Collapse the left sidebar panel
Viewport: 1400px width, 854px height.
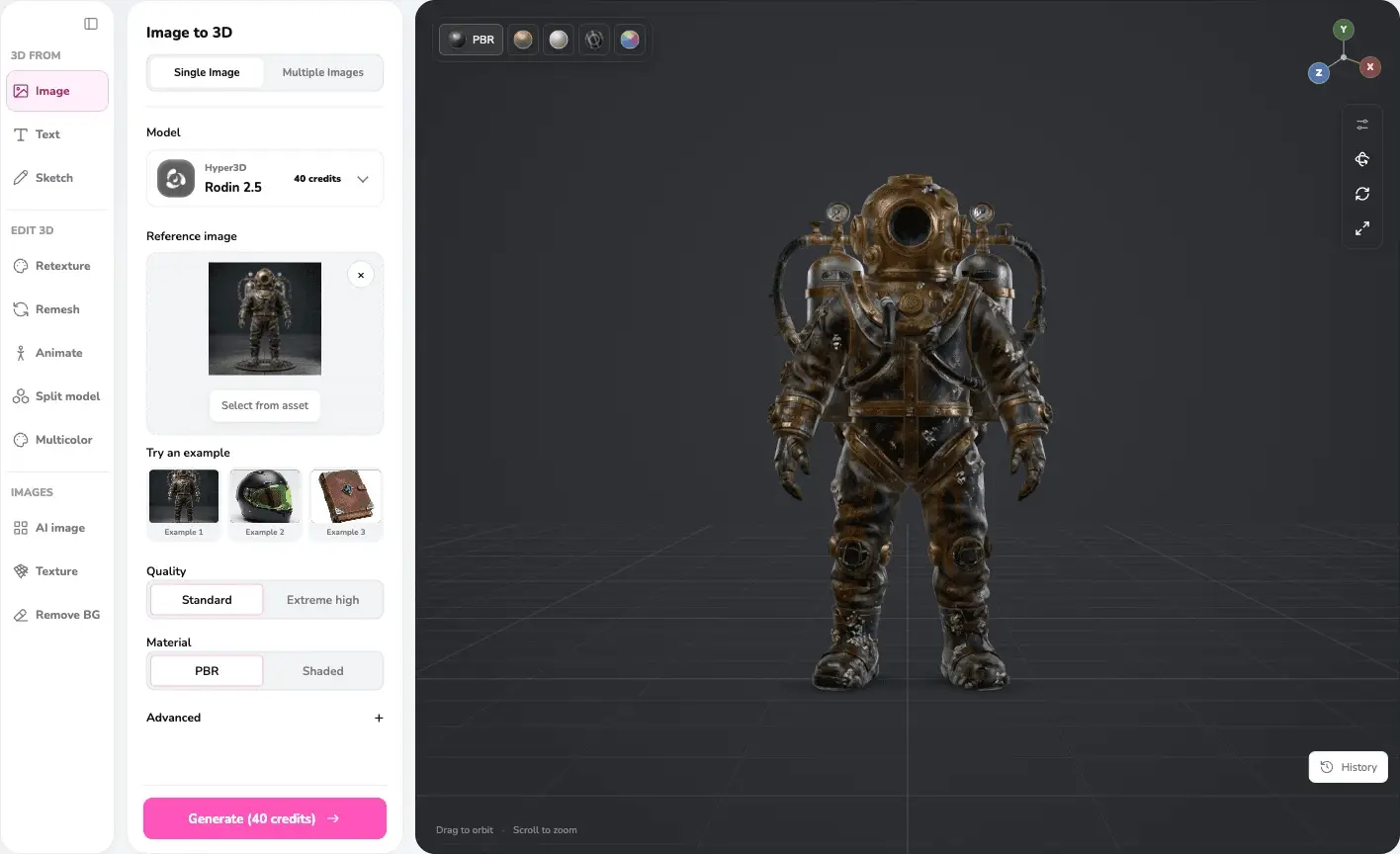point(91,24)
